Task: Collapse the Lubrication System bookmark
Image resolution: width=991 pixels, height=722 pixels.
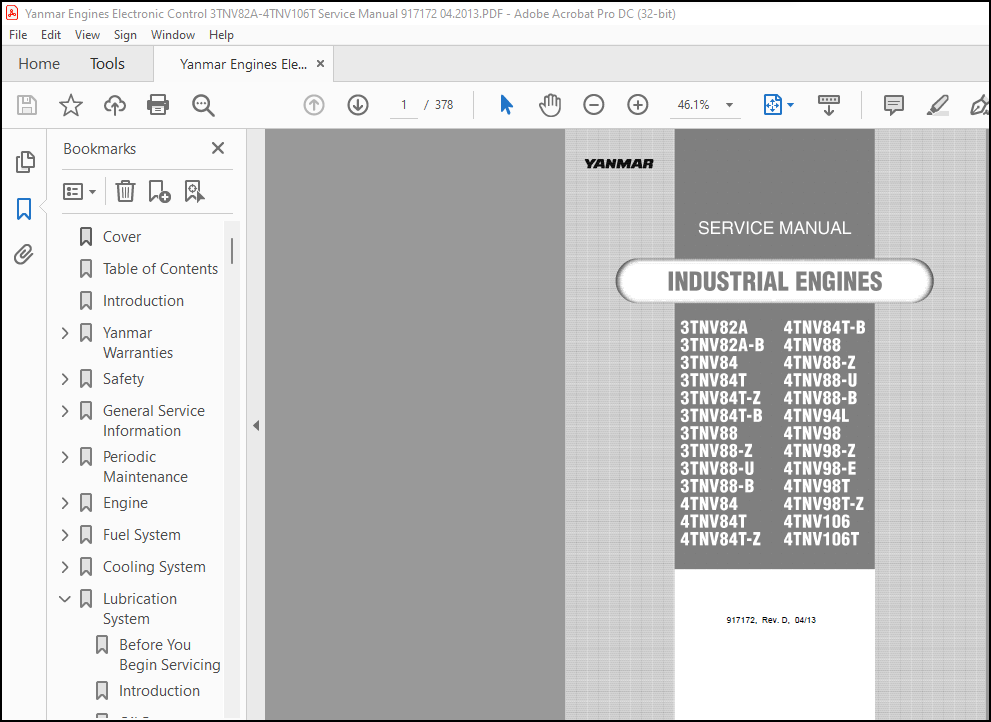Action: [65, 599]
